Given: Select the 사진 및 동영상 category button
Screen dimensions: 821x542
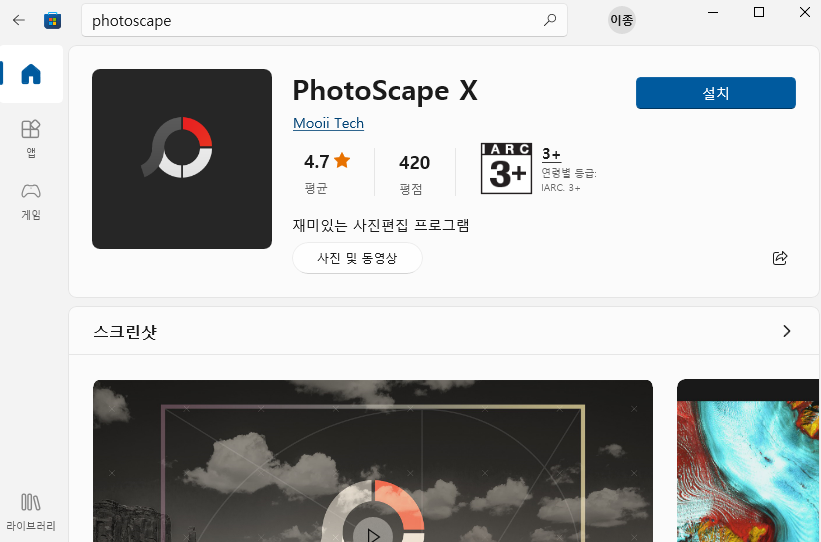Looking at the screenshot, I should pyautogui.click(x=357, y=258).
